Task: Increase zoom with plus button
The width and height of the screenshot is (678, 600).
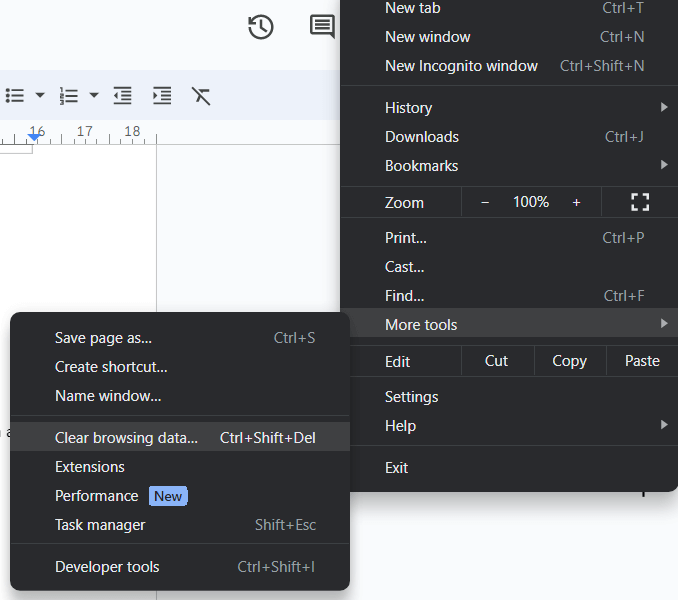Action: pyautogui.click(x=576, y=202)
